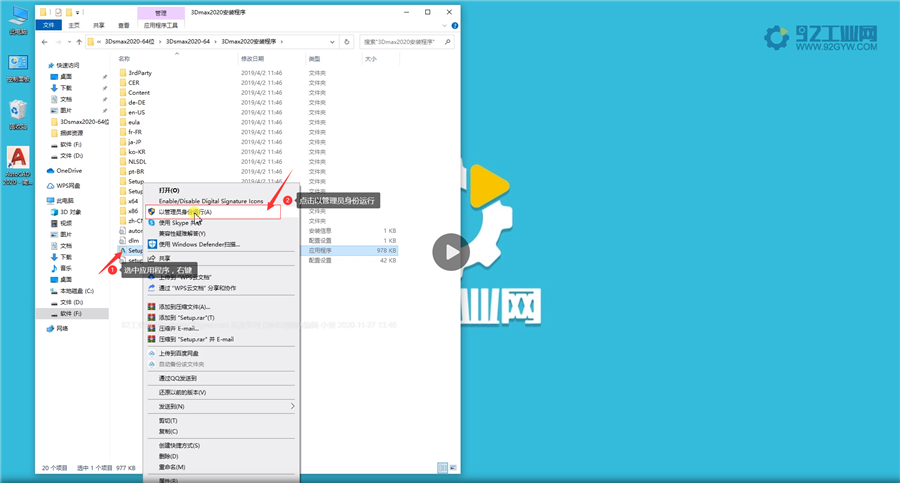Sort by the 名称 column header
This screenshot has height=483, width=900.
(125, 59)
